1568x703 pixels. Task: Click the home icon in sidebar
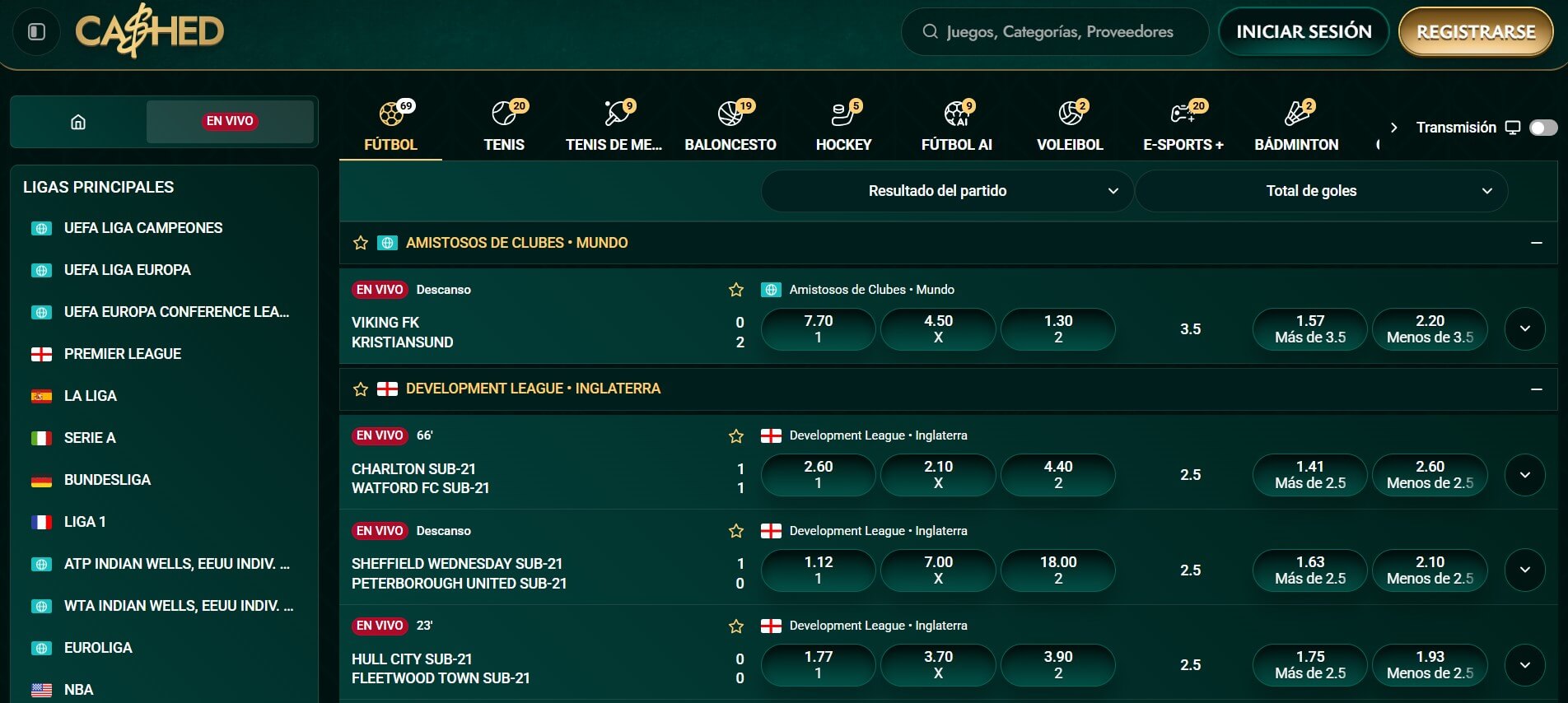(x=78, y=122)
